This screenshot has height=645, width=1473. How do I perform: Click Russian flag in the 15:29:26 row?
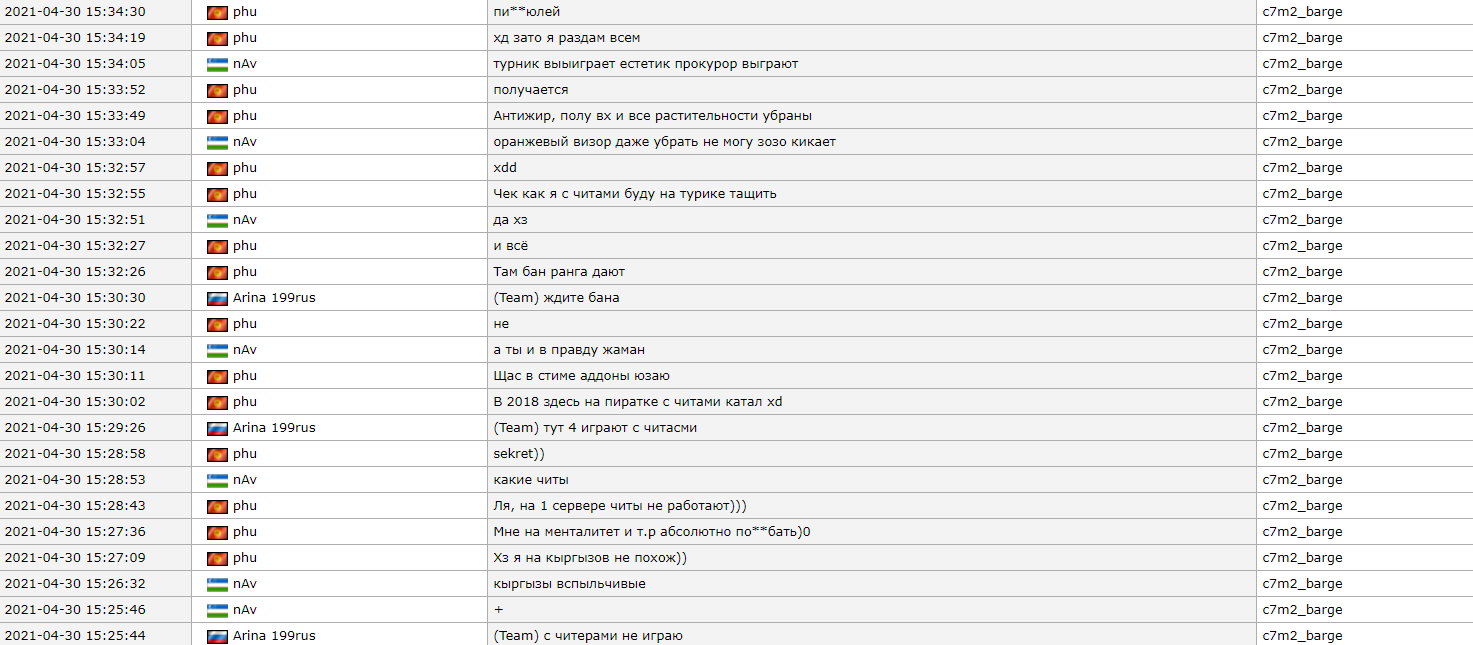217,428
